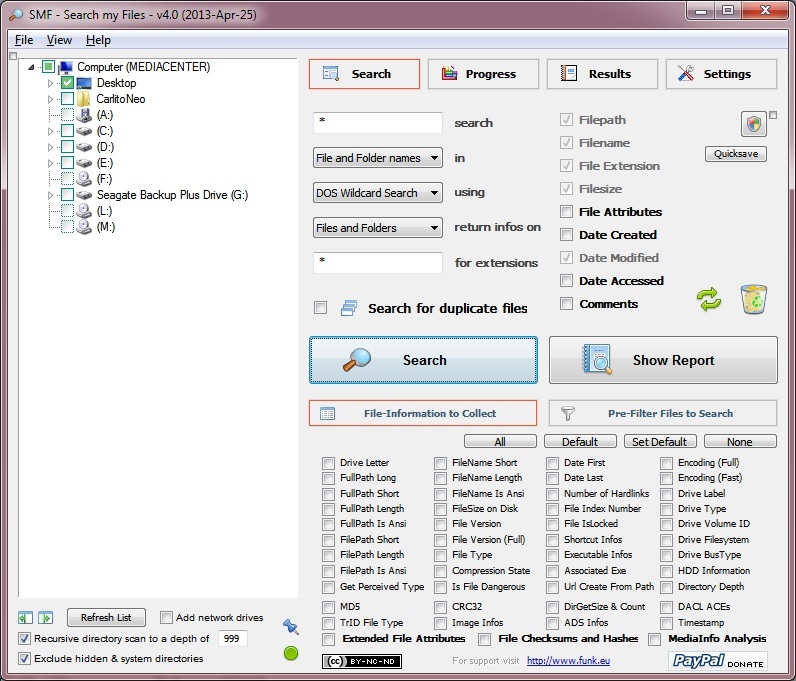The image size is (796, 681).
Task: Collapse the Computer (MEDIACENTER) node
Action: [31, 67]
